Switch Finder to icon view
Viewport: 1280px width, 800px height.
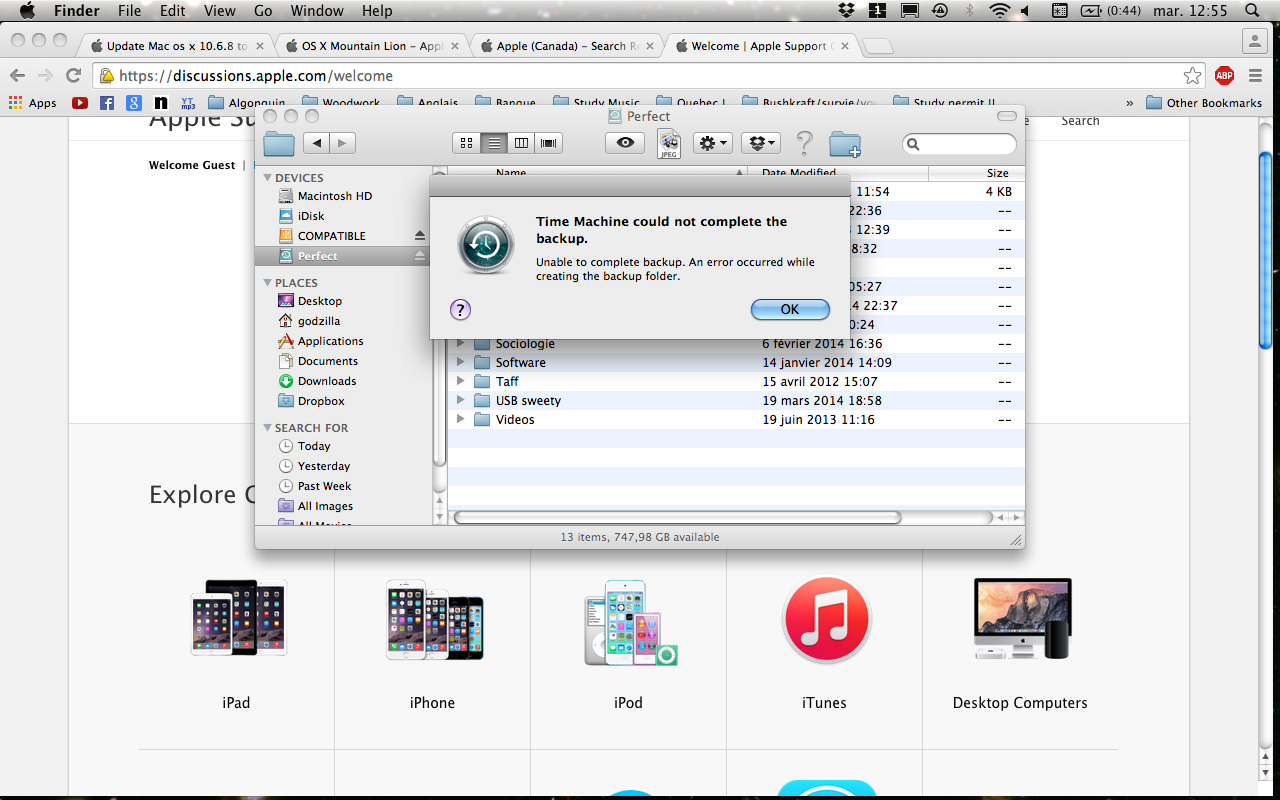pyautogui.click(x=466, y=143)
